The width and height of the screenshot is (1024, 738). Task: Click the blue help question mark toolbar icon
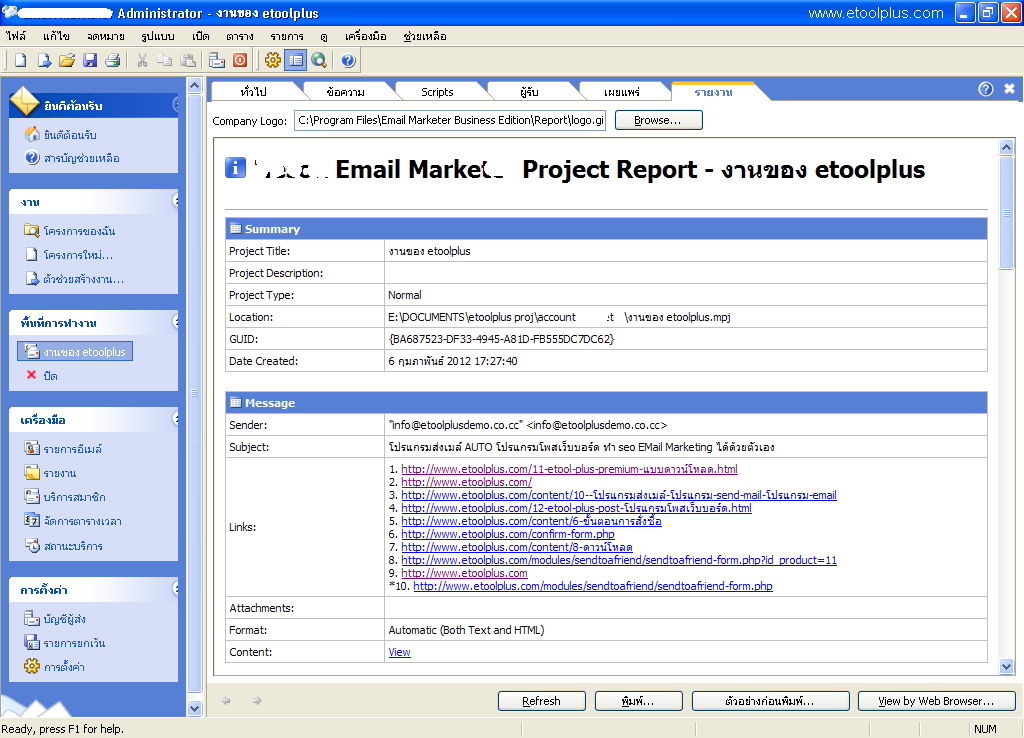[x=348, y=60]
